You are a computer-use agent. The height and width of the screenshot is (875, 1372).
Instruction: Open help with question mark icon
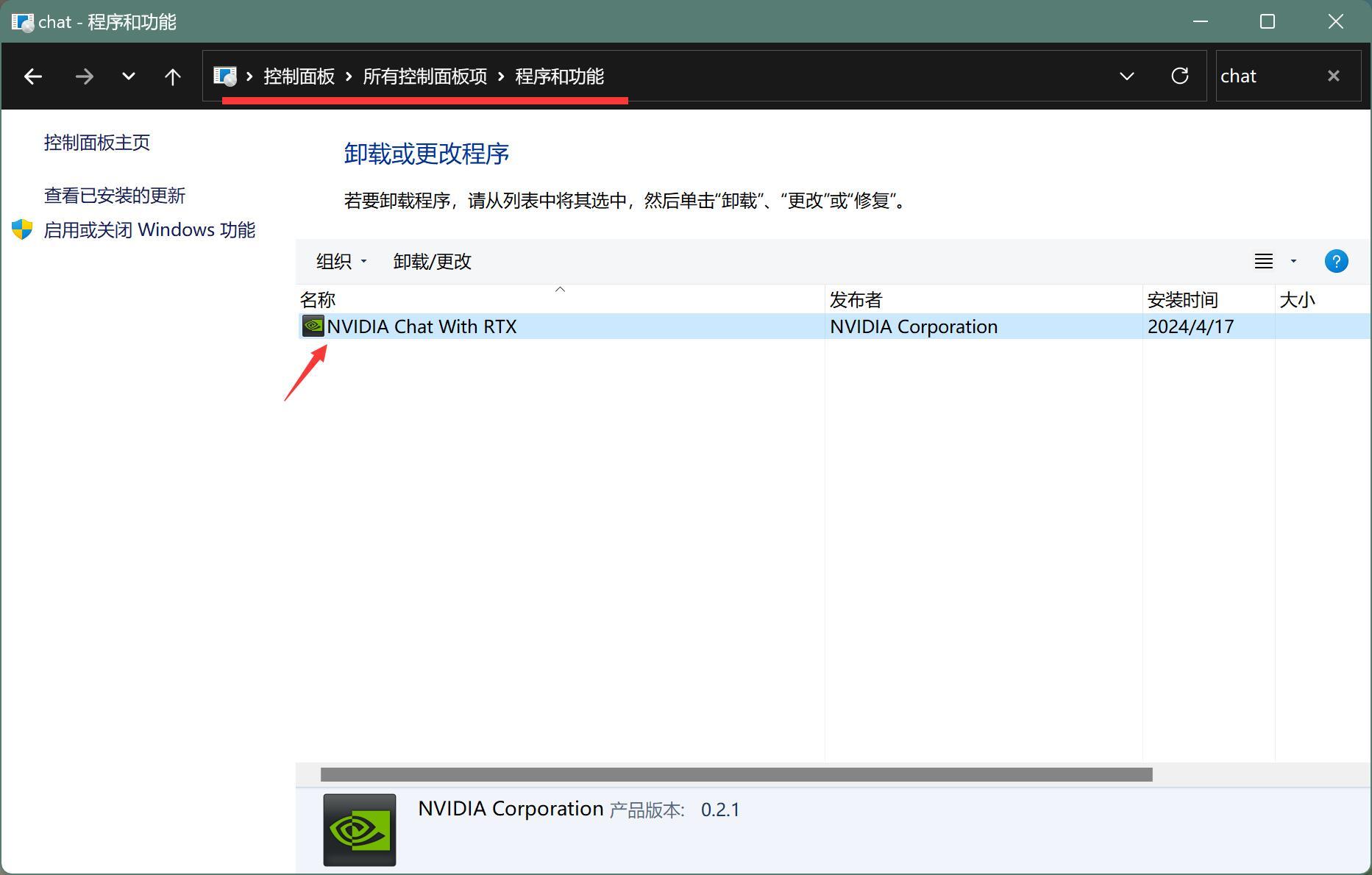coord(1336,261)
